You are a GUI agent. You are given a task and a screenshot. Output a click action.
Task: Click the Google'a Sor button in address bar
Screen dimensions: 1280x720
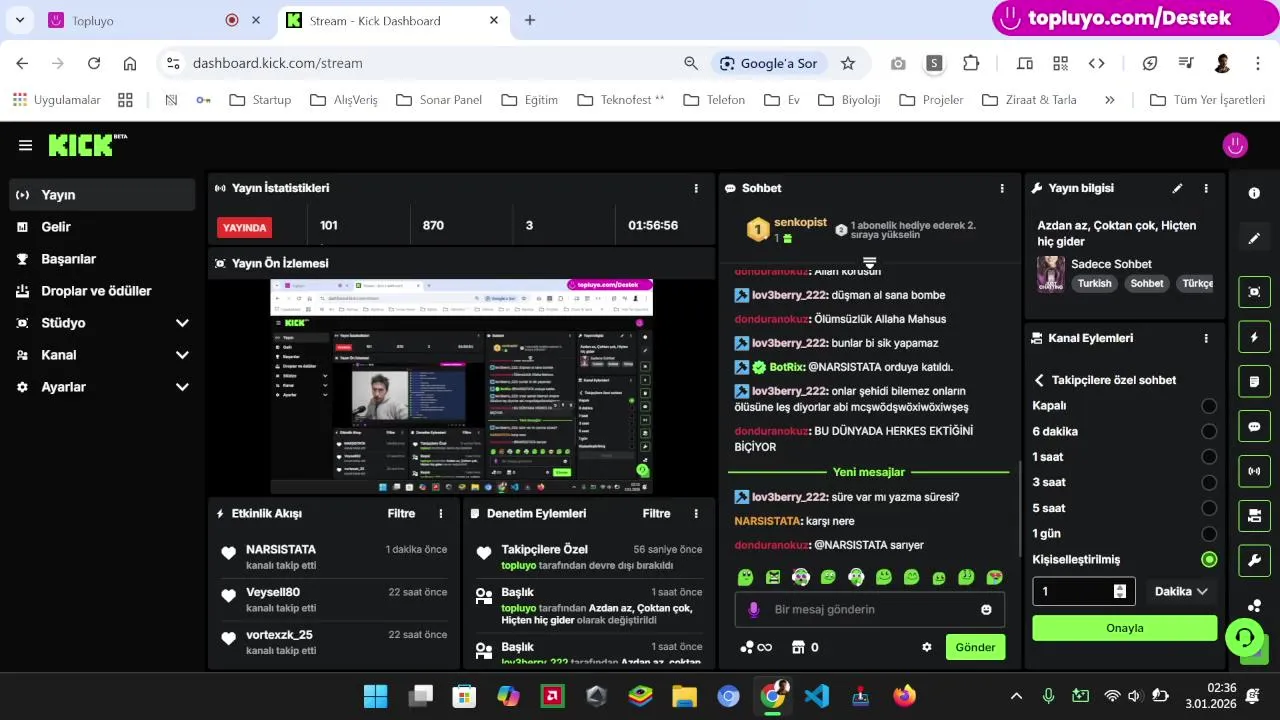[768, 63]
